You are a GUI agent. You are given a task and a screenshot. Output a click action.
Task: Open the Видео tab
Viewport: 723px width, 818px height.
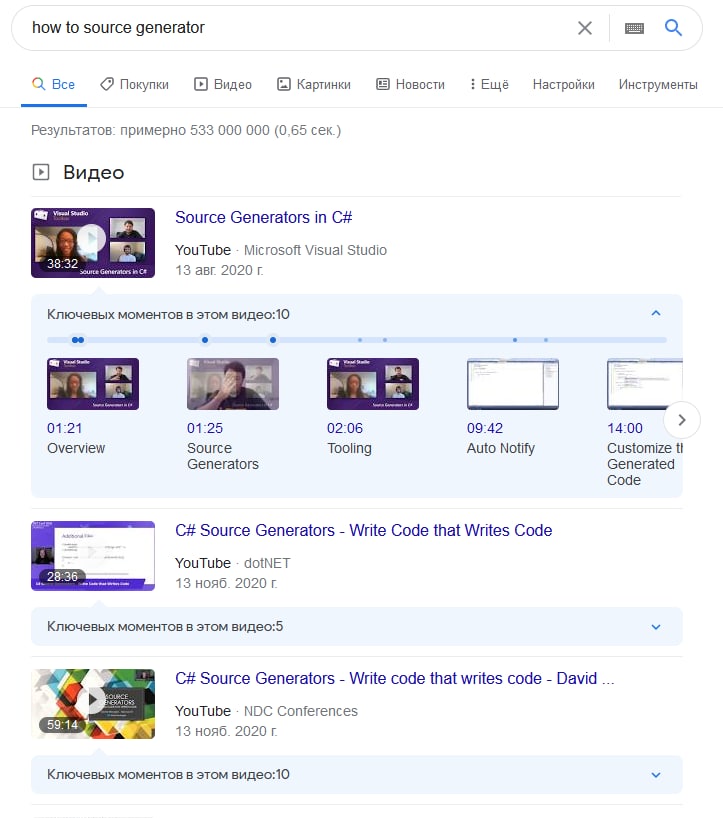223,85
